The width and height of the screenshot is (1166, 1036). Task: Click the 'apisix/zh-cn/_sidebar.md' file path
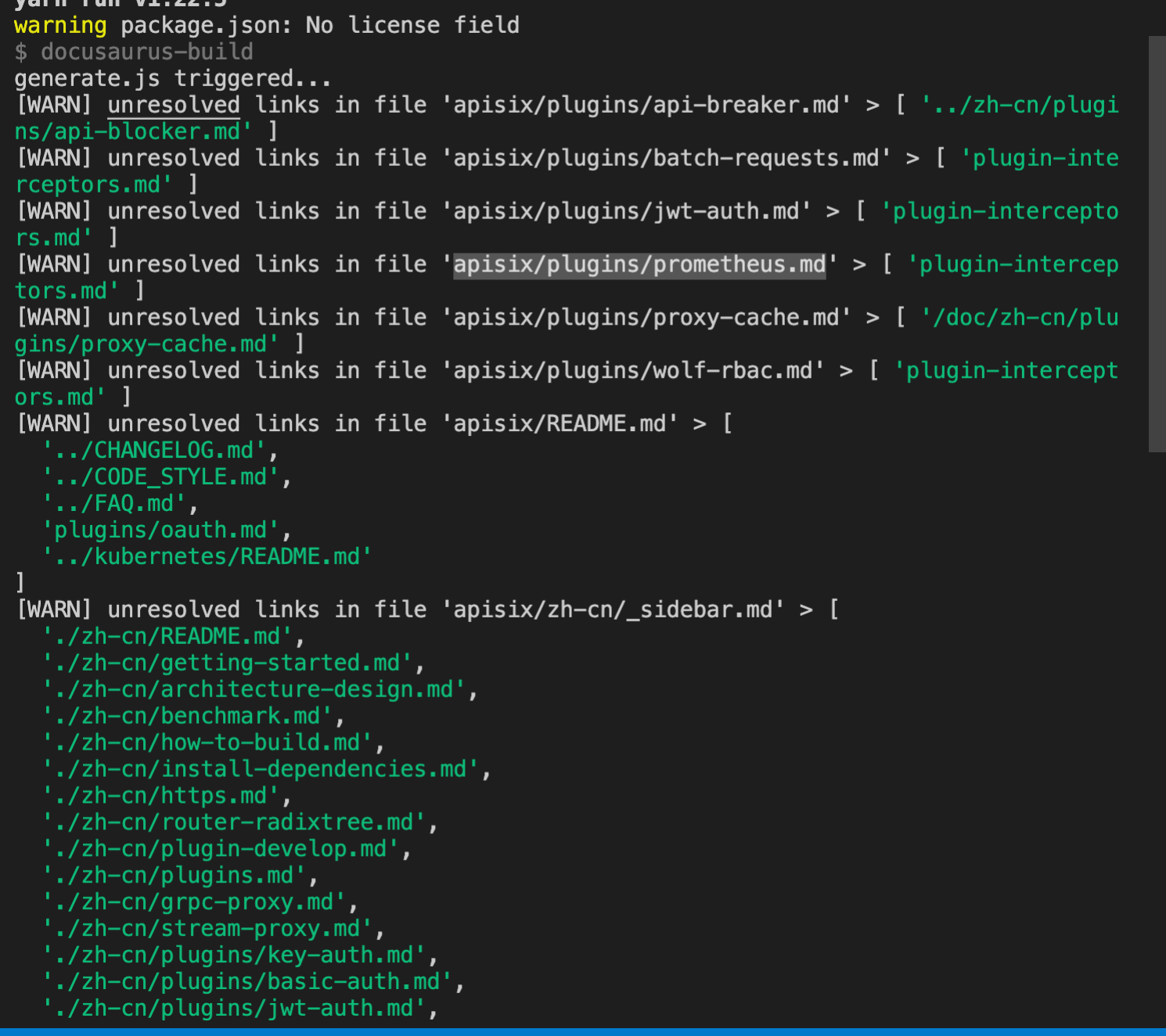(613, 610)
